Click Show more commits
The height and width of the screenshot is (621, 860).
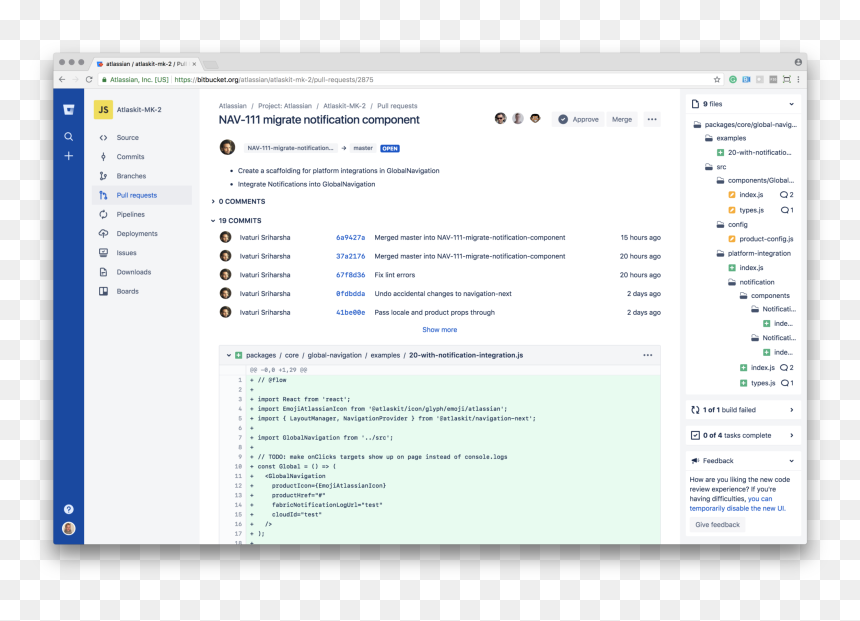coord(439,330)
